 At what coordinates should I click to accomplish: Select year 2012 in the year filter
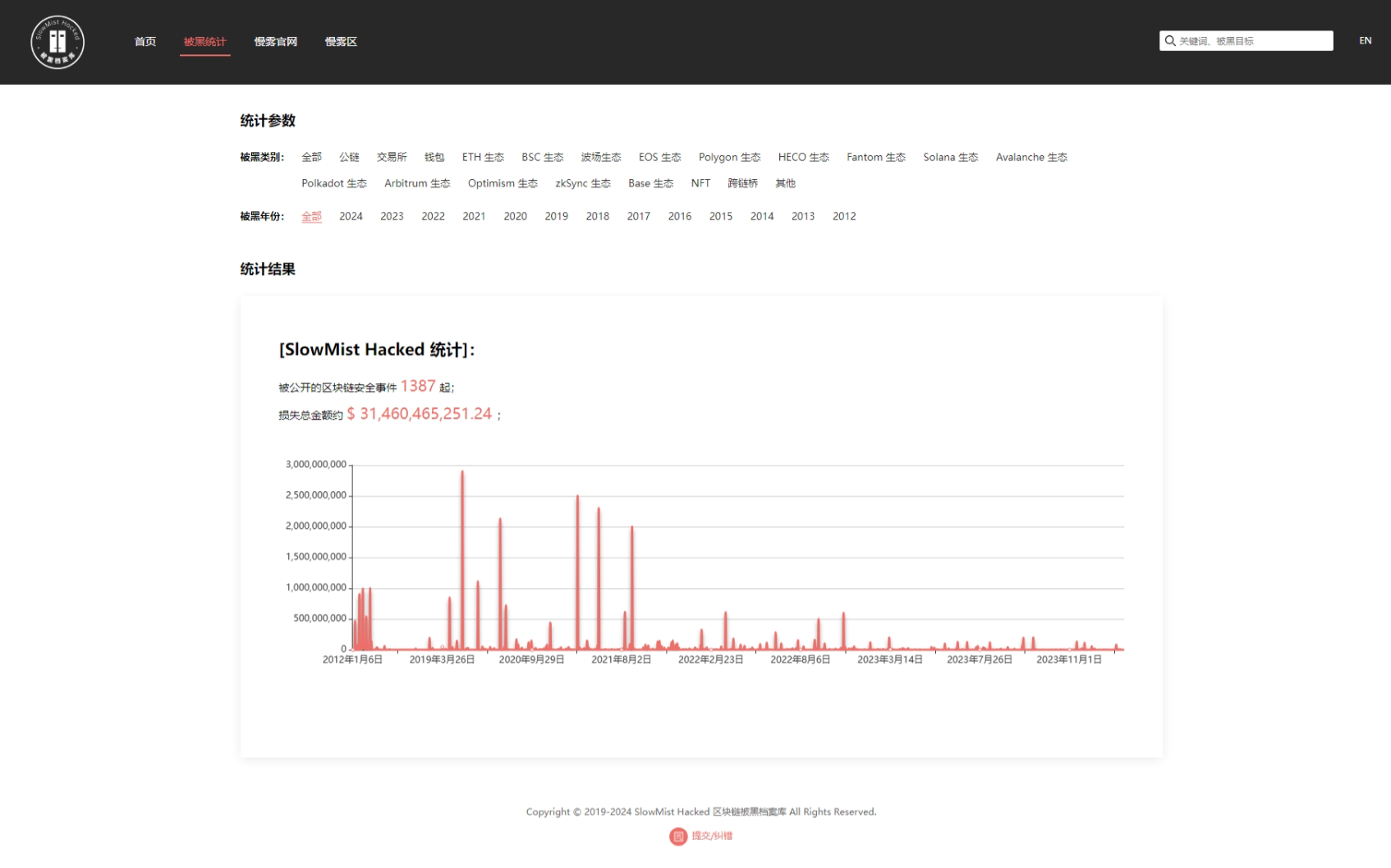tap(843, 216)
